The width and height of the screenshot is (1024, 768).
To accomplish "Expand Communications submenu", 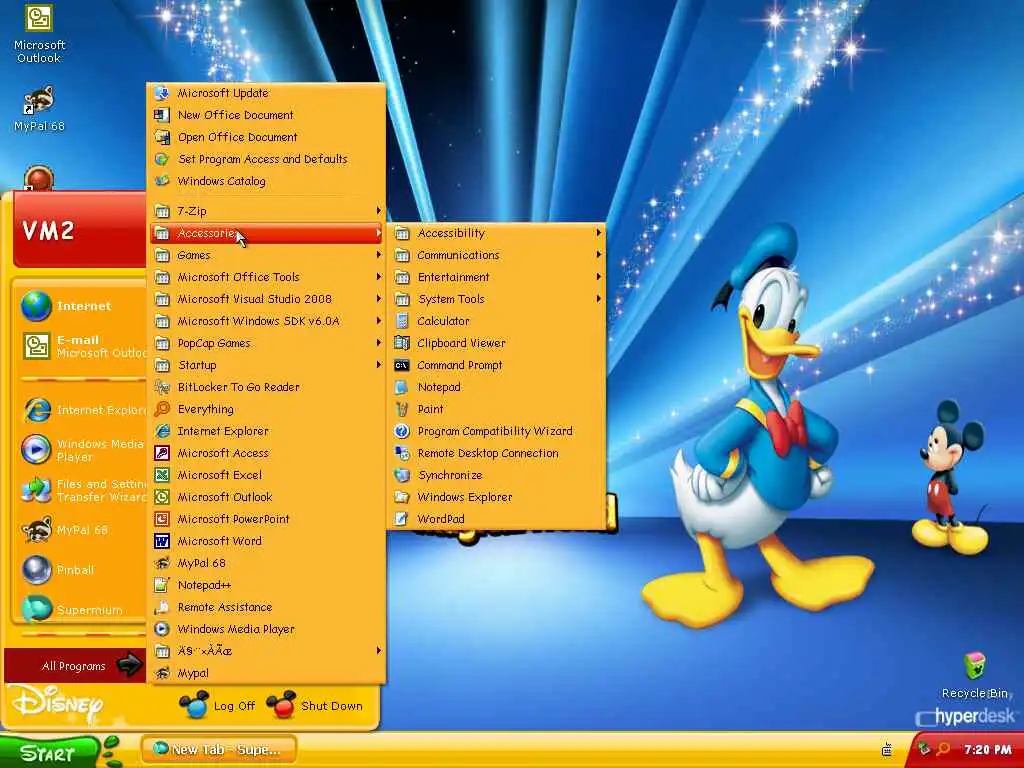I will (x=497, y=255).
